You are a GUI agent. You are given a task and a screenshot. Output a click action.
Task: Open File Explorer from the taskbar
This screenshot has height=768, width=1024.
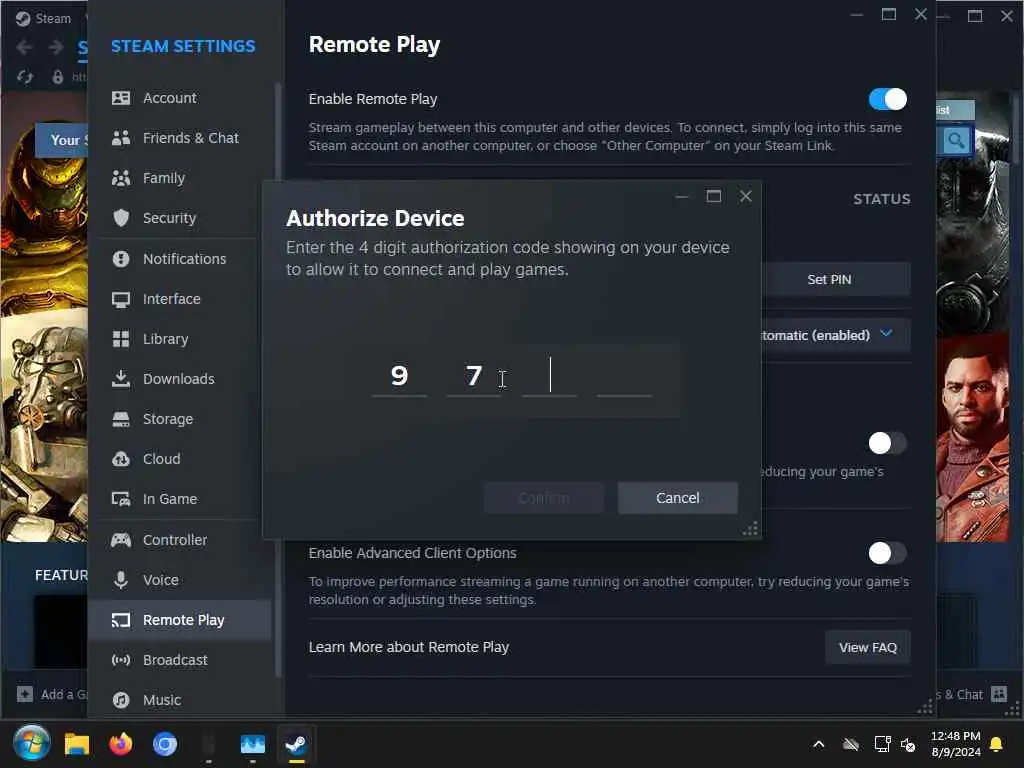[76, 744]
